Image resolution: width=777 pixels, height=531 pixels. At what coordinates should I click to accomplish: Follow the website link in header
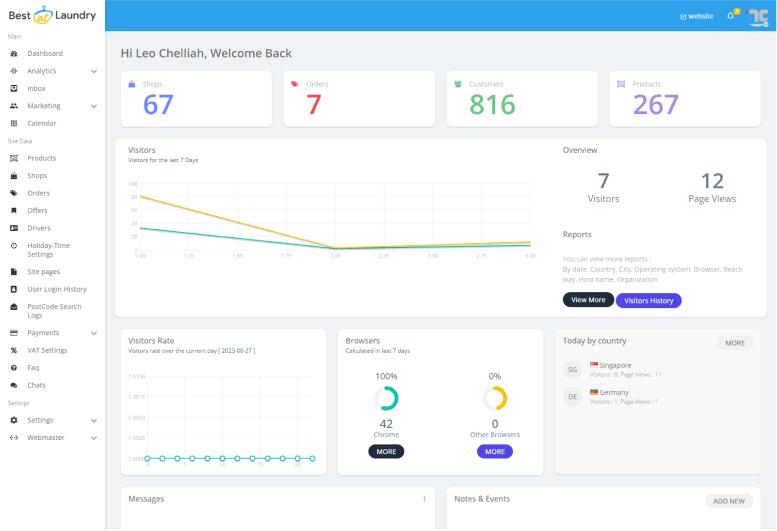[696, 16]
